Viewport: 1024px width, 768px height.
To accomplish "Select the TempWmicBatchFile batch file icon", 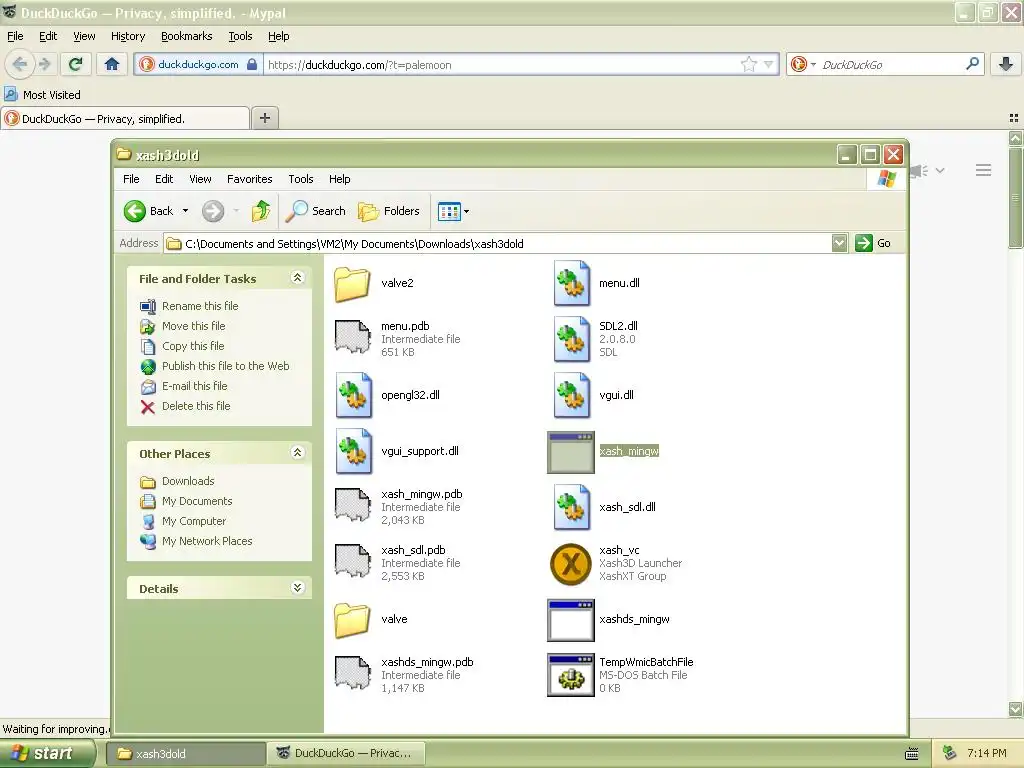I will pyautogui.click(x=571, y=675).
